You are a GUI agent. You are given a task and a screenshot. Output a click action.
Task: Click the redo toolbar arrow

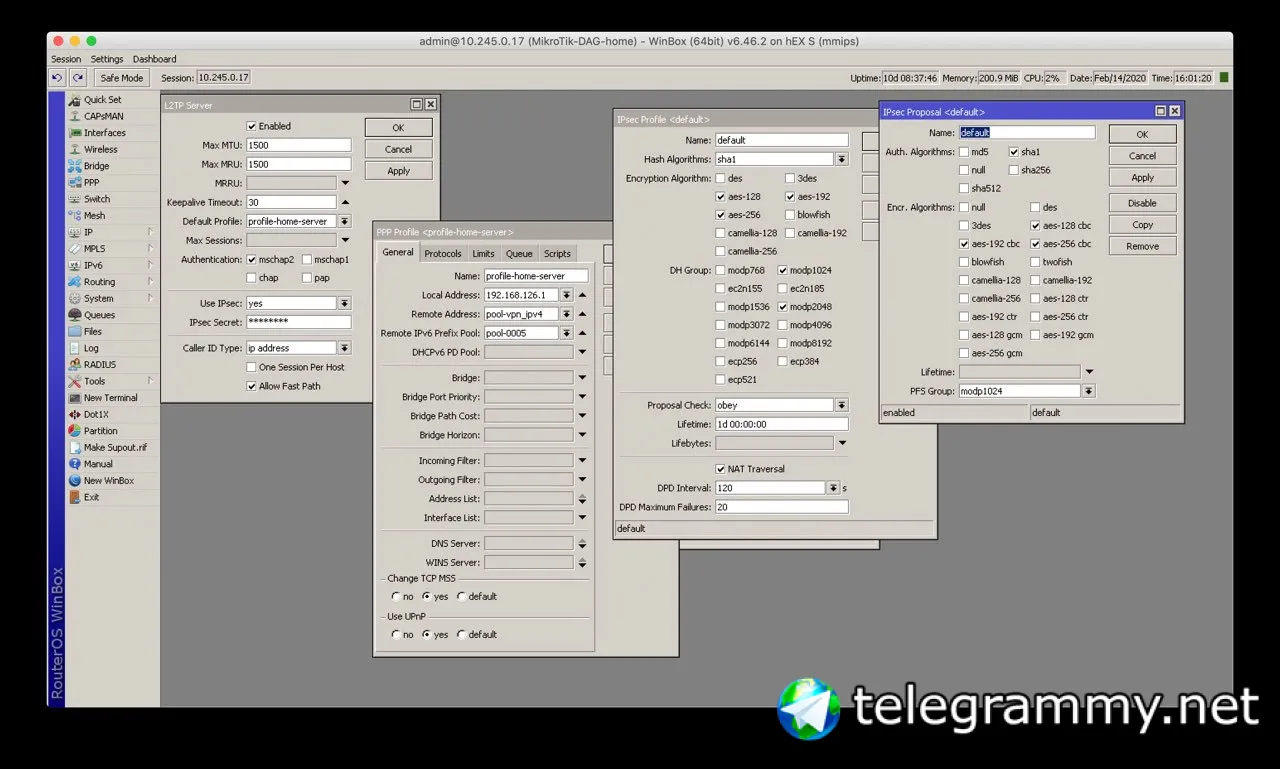77,77
